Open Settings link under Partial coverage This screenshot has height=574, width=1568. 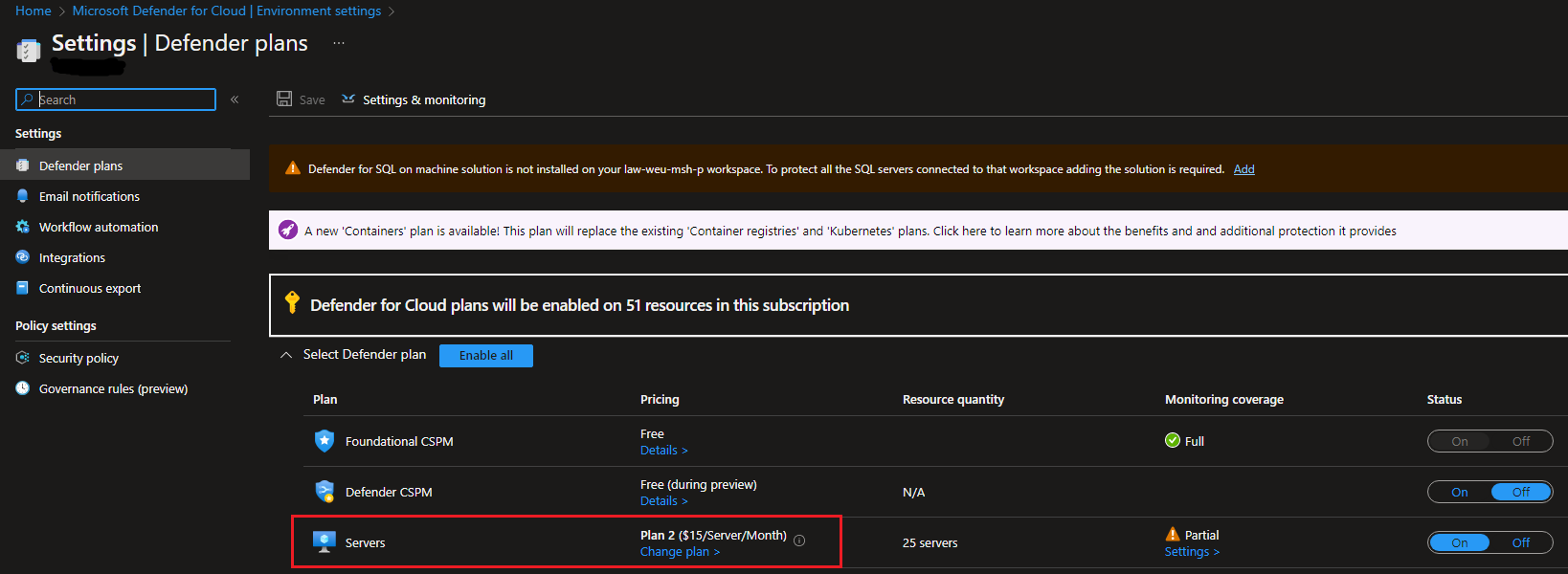point(1192,552)
